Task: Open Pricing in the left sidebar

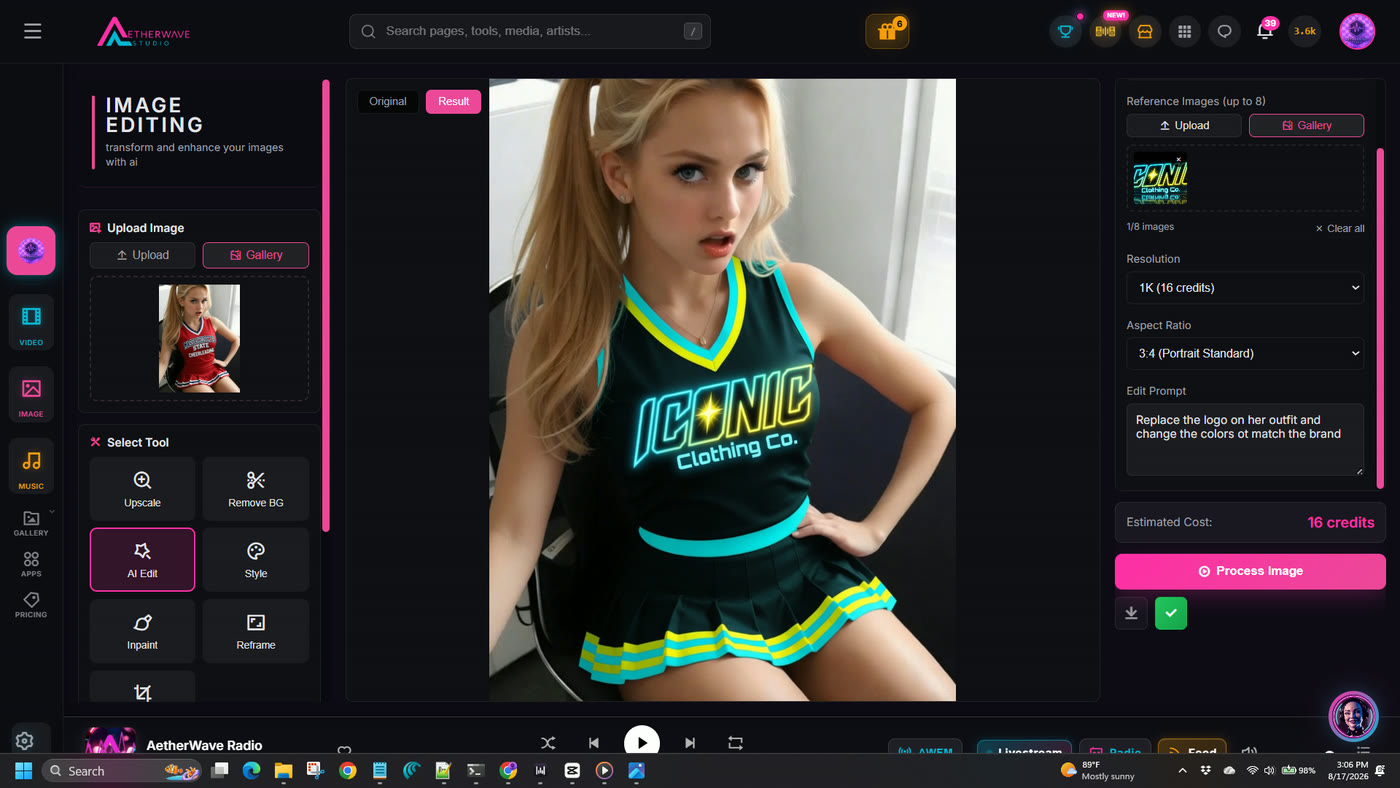Action: 31,605
